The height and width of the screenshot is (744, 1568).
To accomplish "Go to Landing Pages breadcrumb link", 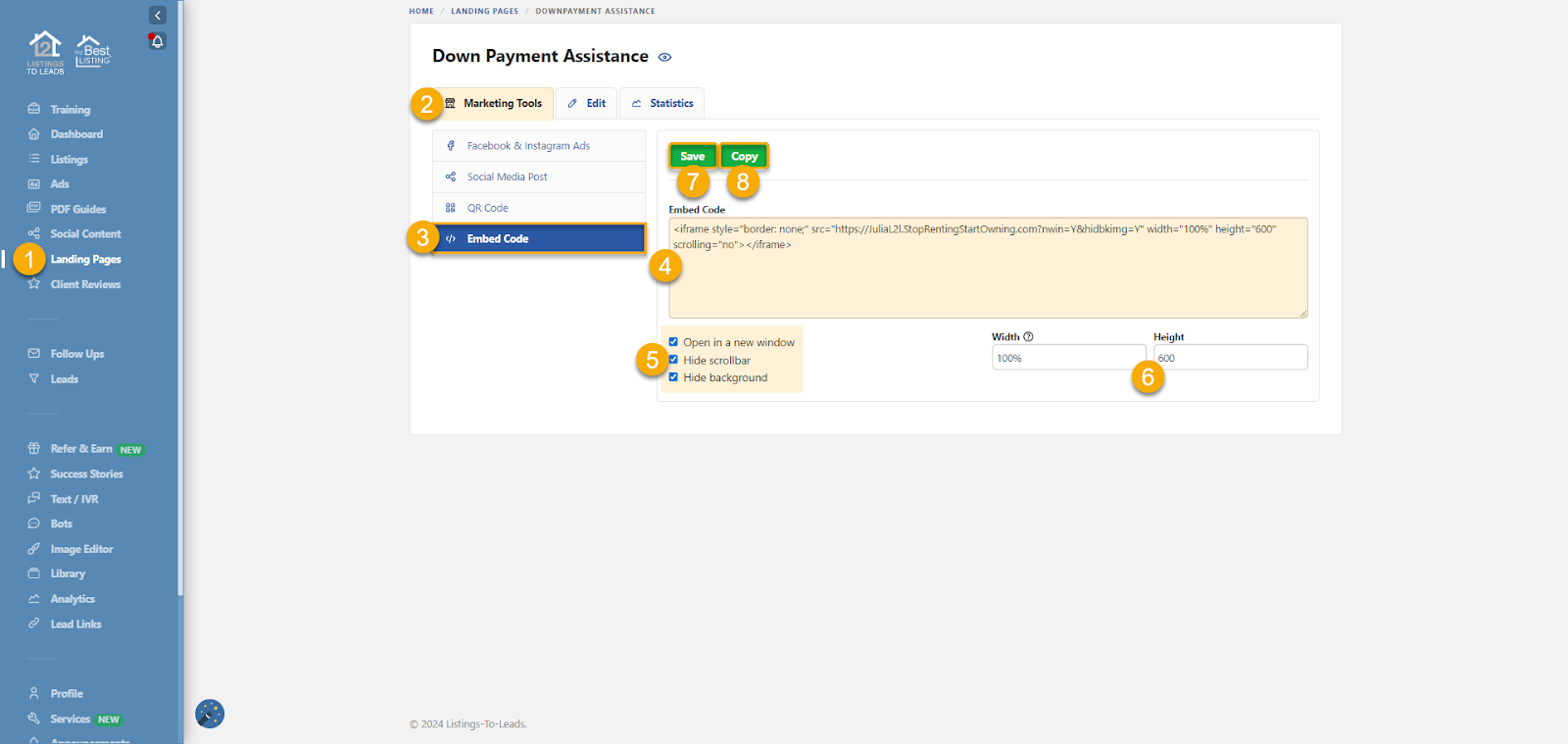I will (484, 12).
